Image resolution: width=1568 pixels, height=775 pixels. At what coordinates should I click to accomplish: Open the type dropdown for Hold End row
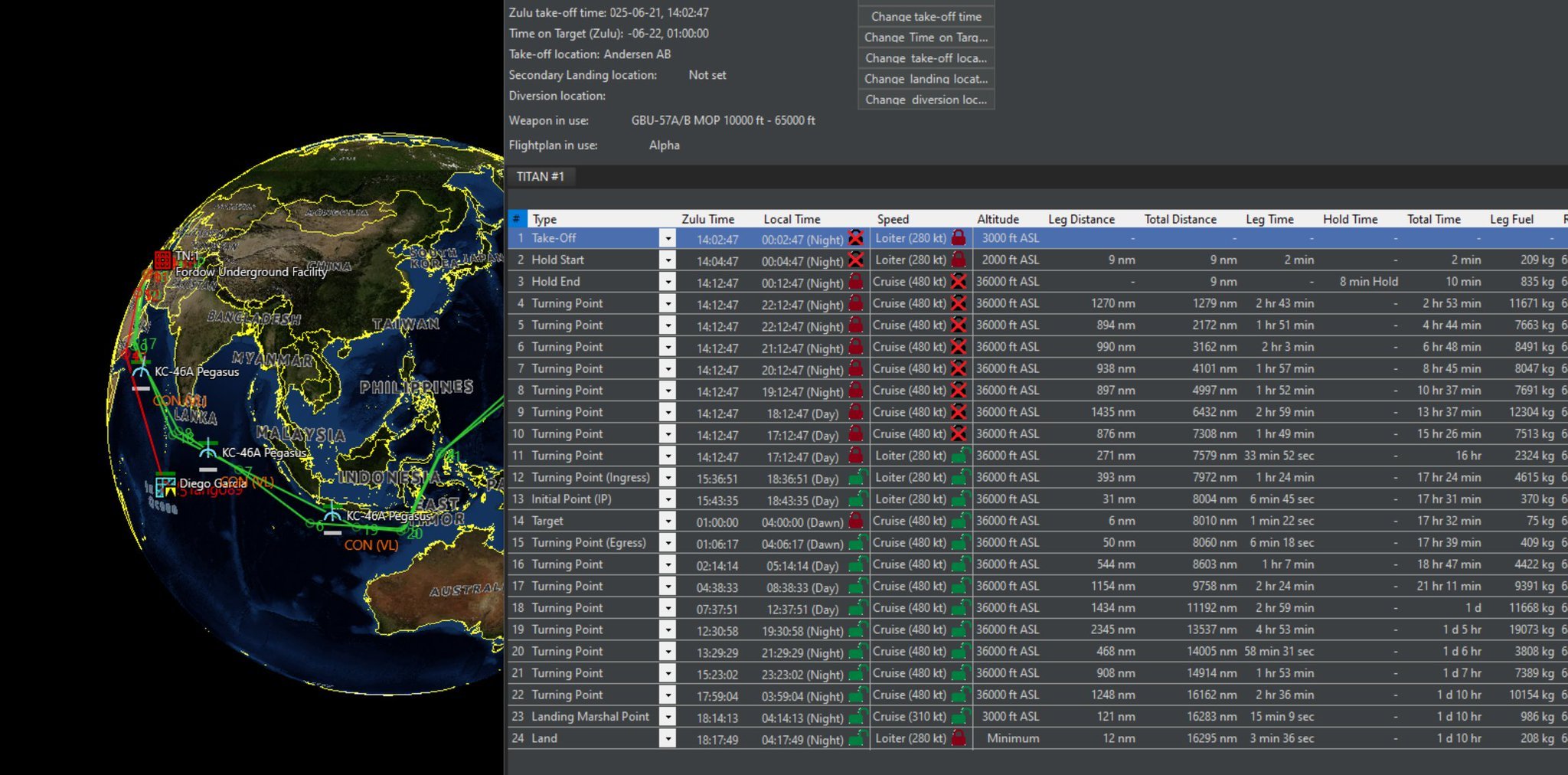click(668, 282)
